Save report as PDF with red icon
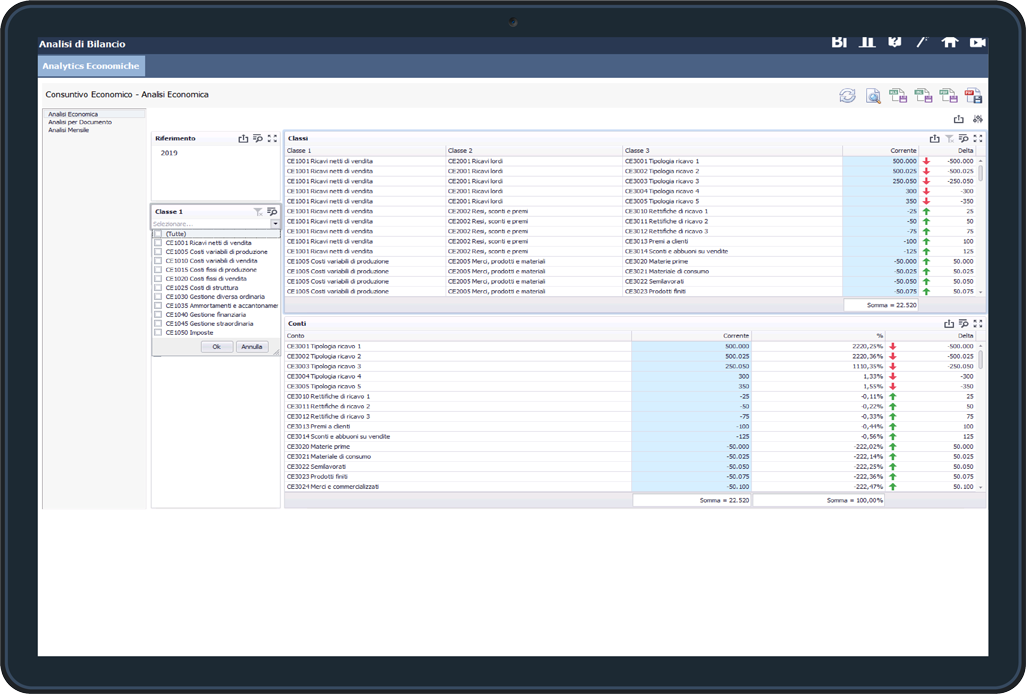This screenshot has width=1026, height=694. [973, 96]
